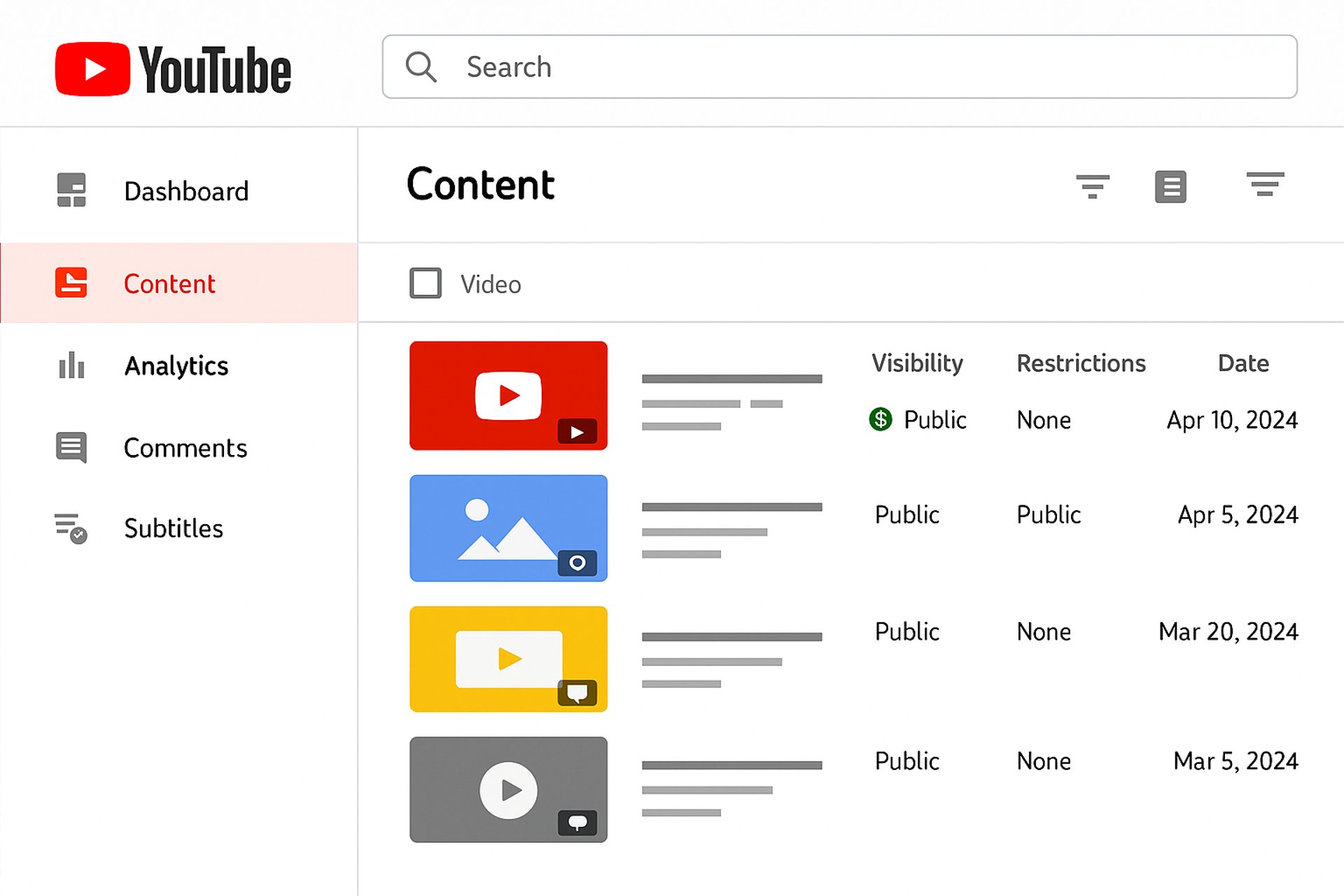Click None restriction for Mar 5, 2024 video

pos(1044,761)
